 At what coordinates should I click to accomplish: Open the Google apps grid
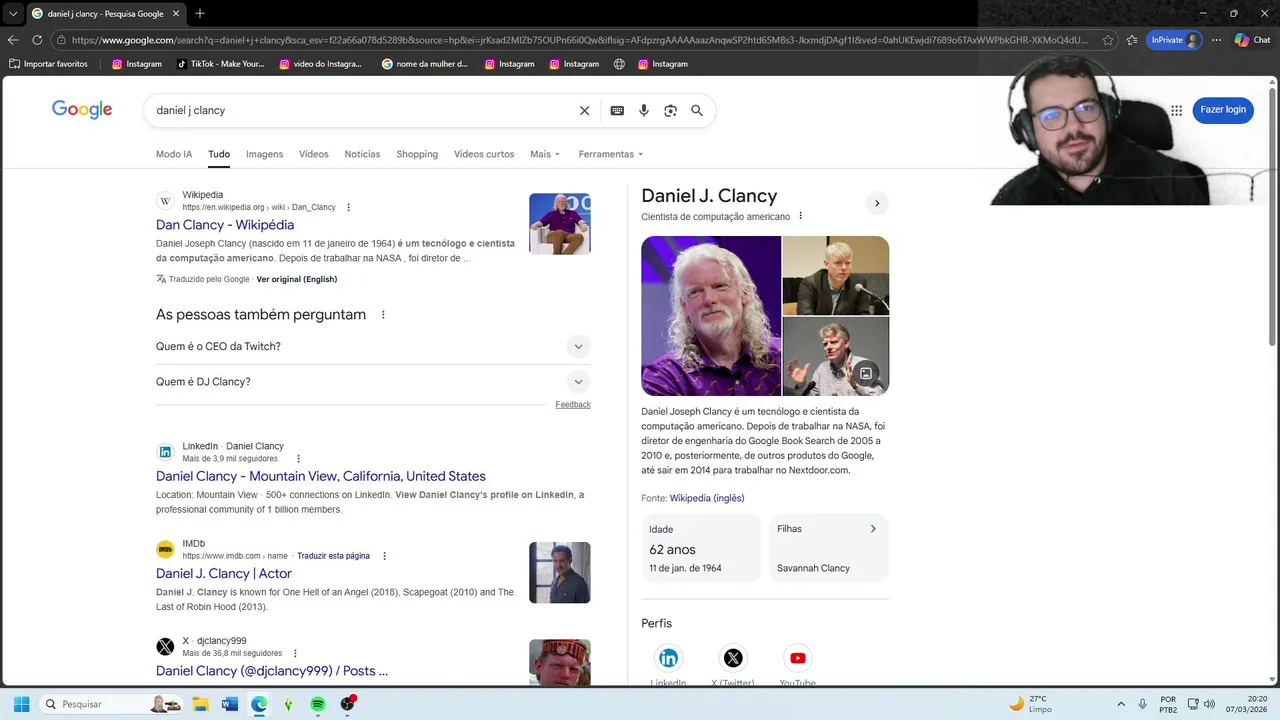(1176, 110)
